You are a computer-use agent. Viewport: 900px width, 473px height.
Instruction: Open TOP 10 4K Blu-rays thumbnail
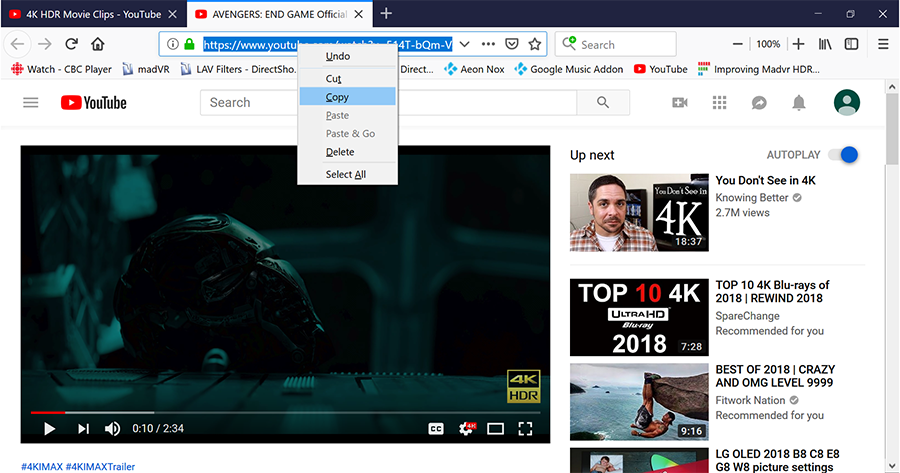pyautogui.click(x=639, y=317)
